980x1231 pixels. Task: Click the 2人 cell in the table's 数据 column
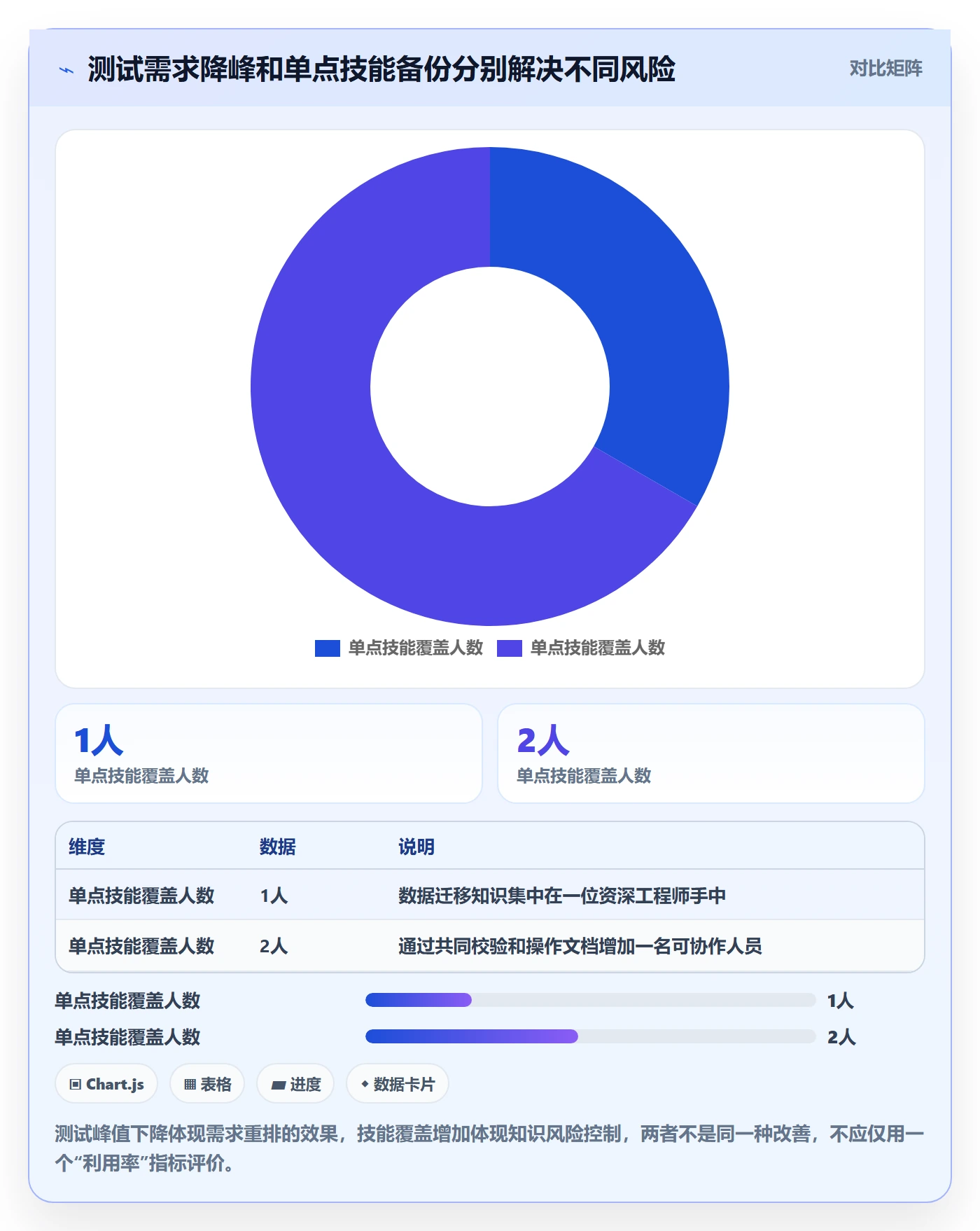click(x=274, y=946)
